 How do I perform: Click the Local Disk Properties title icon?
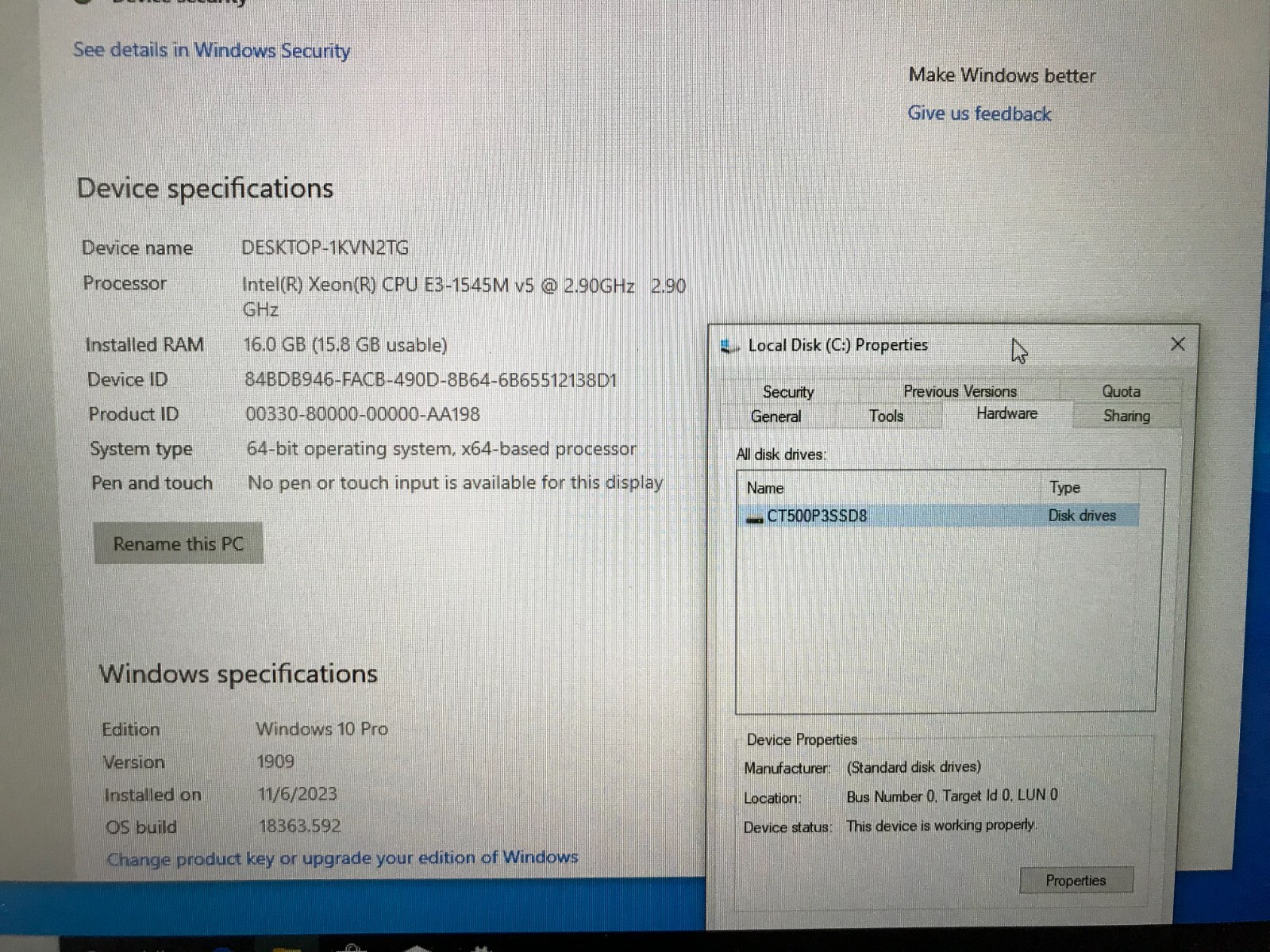729,347
